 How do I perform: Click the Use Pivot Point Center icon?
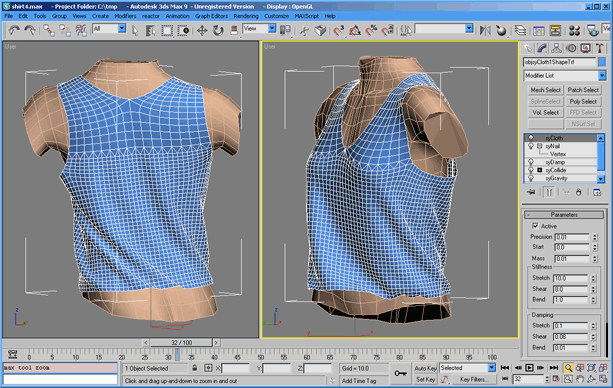[285, 30]
